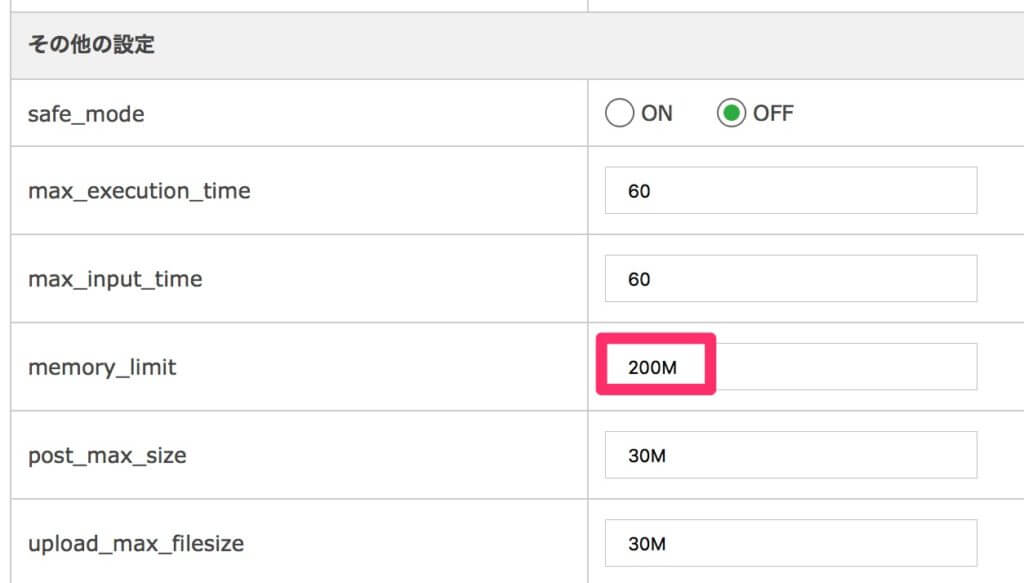Click the post_max_size setting label
The height and width of the screenshot is (583, 1024).
click(x=107, y=456)
